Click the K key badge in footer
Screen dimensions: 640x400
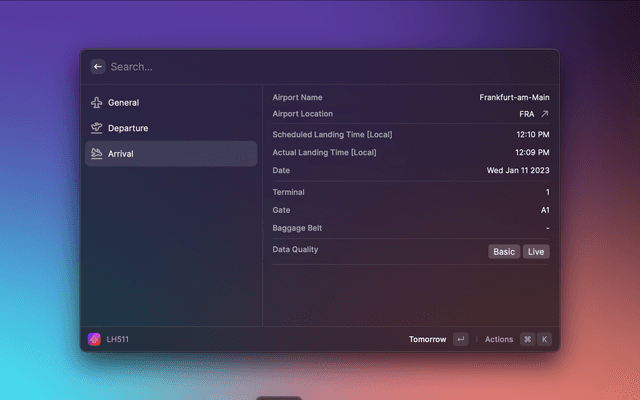click(x=545, y=339)
